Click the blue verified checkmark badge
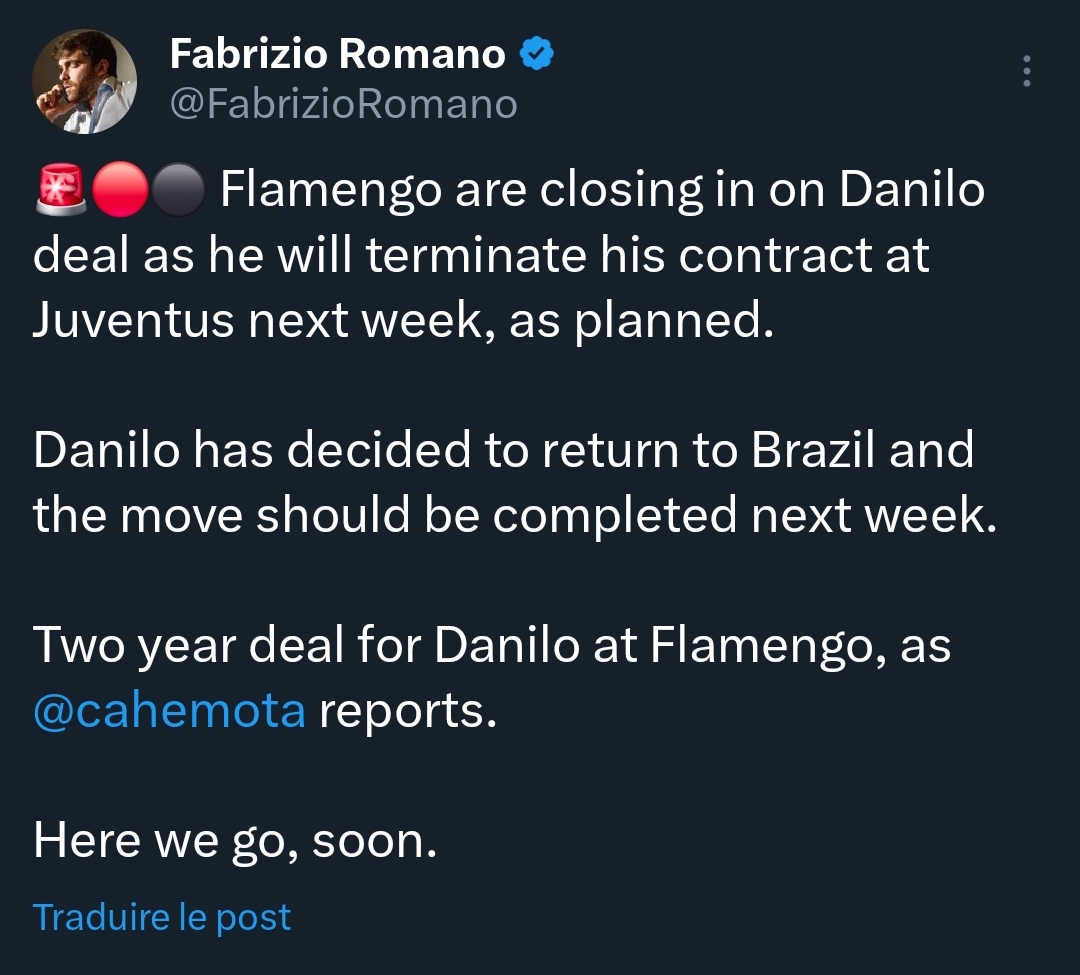 pyautogui.click(x=537, y=54)
